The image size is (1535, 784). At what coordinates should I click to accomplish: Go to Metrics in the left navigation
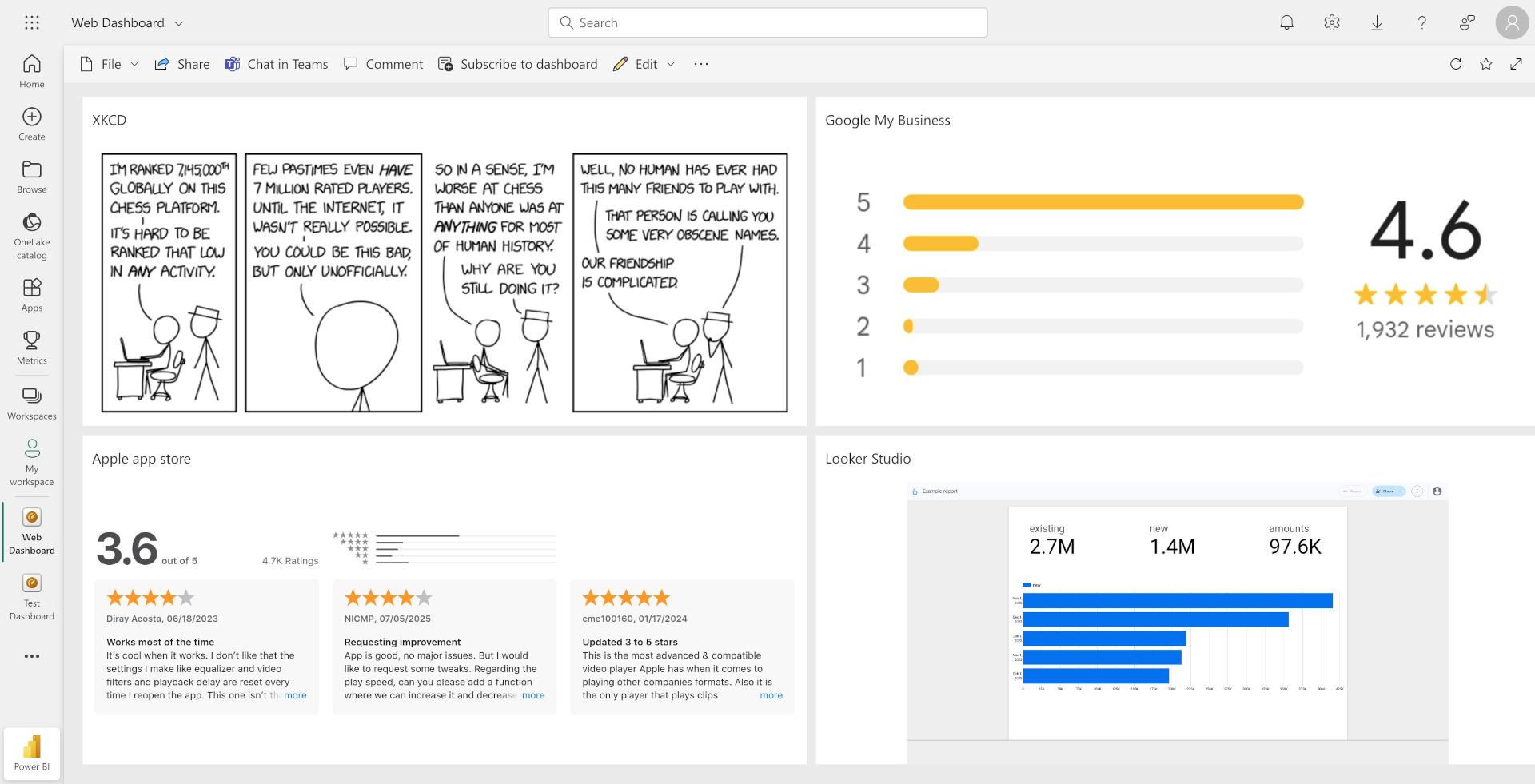[x=32, y=348]
